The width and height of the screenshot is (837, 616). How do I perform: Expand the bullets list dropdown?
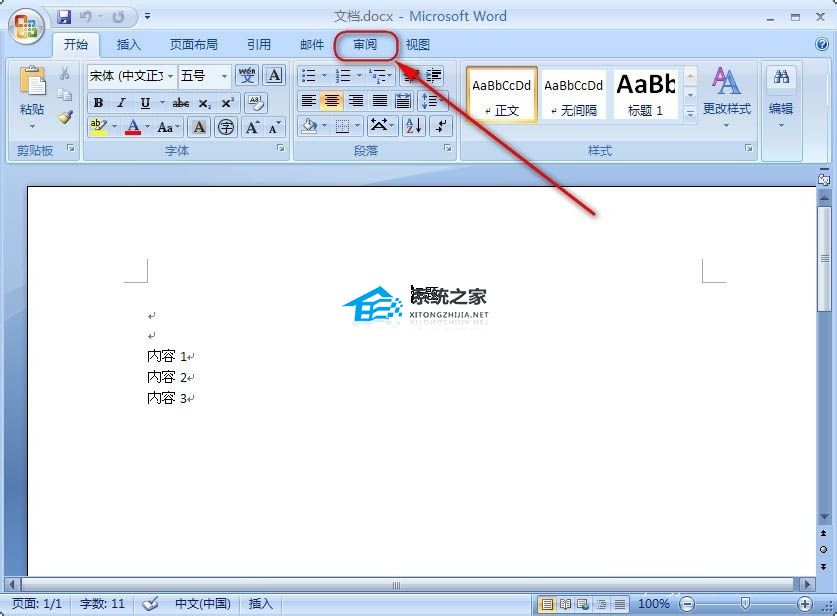324,76
